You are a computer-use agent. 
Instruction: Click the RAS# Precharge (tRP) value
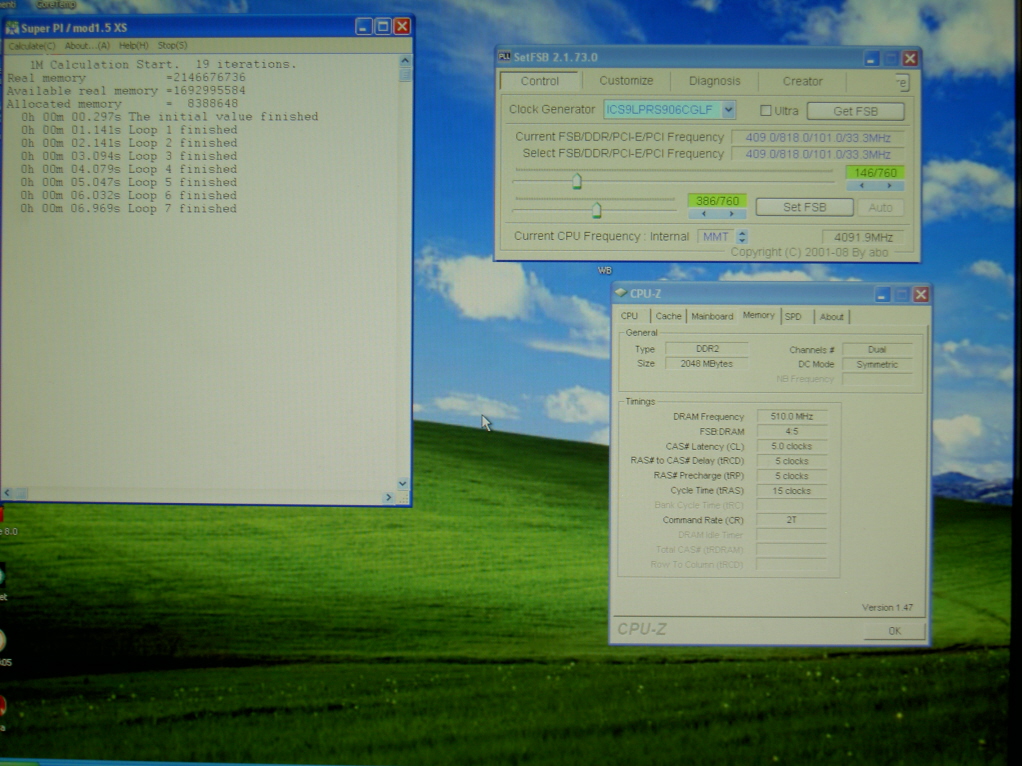791,476
